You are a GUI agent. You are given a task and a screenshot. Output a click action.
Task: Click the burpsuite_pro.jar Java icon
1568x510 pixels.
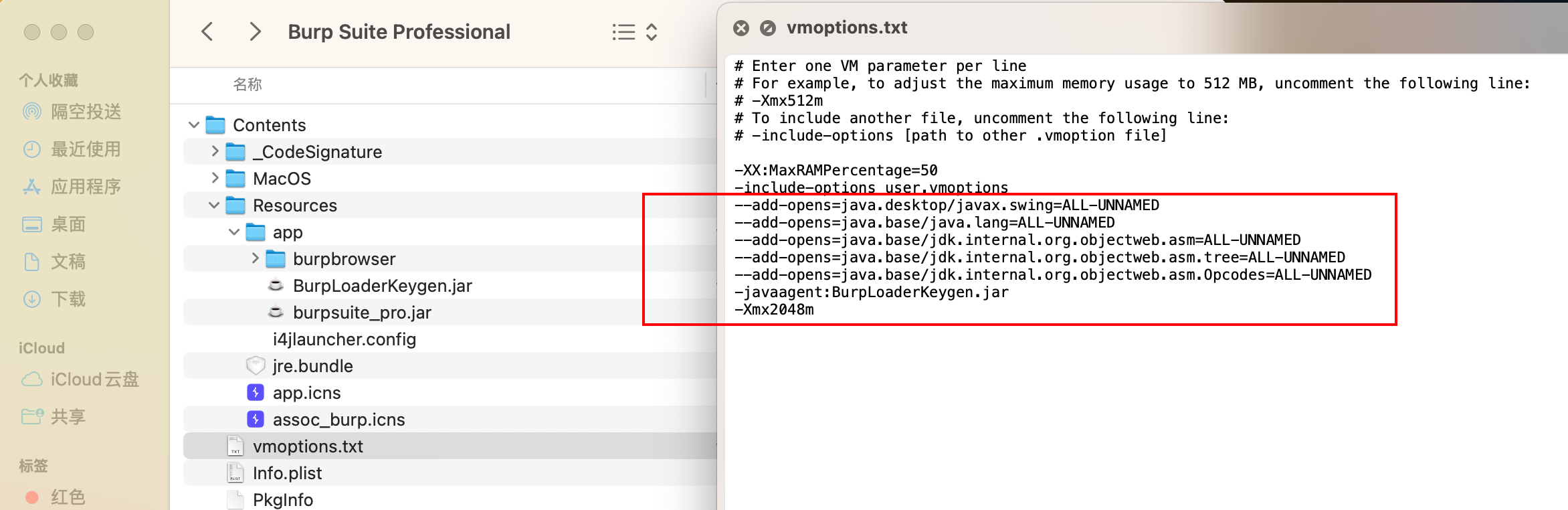276,312
